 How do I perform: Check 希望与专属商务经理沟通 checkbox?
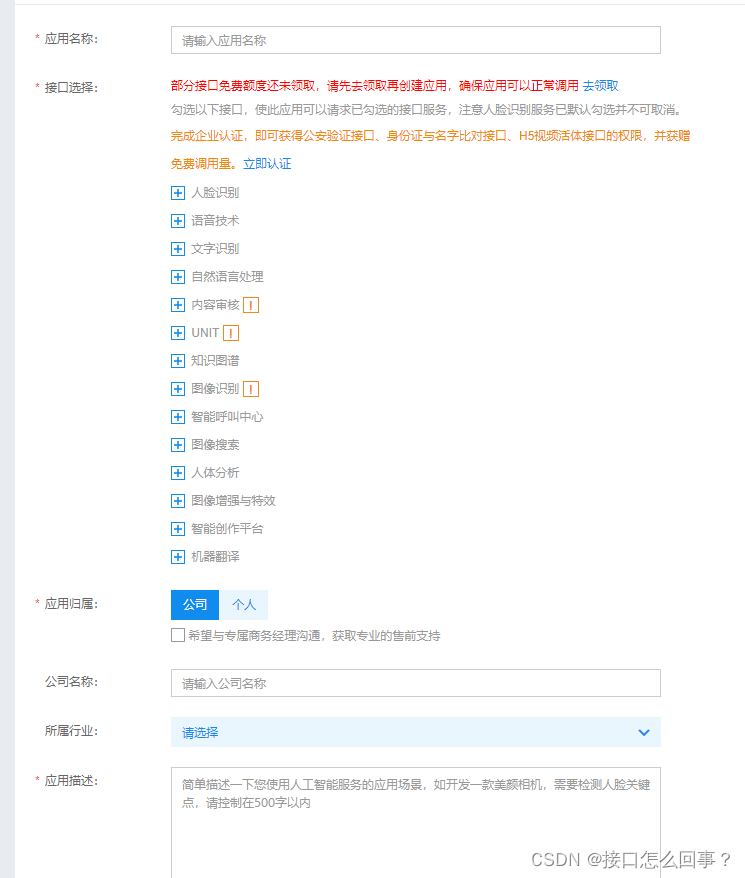[x=178, y=635]
